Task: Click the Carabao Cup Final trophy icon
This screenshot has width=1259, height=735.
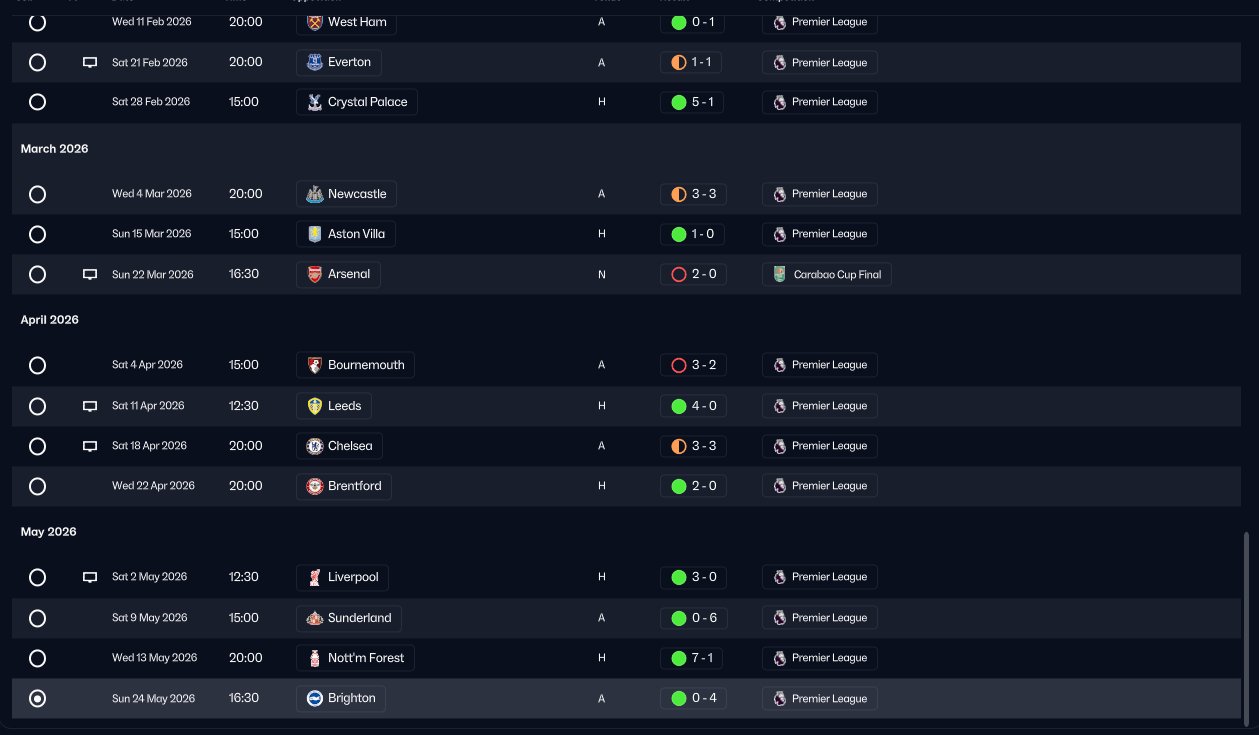Action: (x=780, y=274)
